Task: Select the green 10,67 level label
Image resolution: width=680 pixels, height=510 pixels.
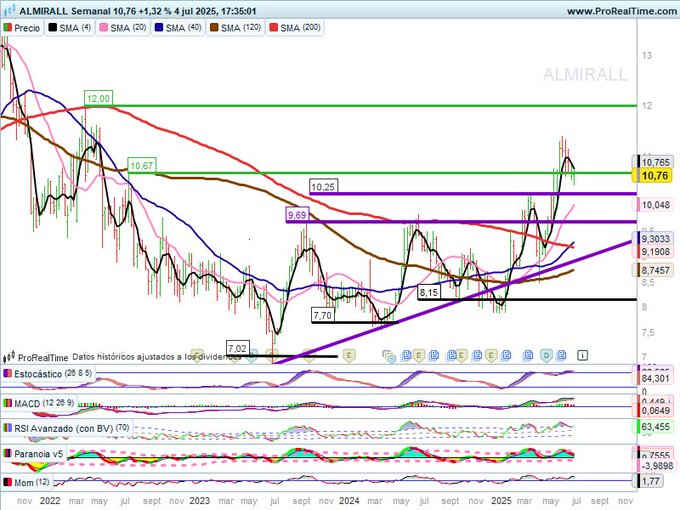Action: [142, 166]
